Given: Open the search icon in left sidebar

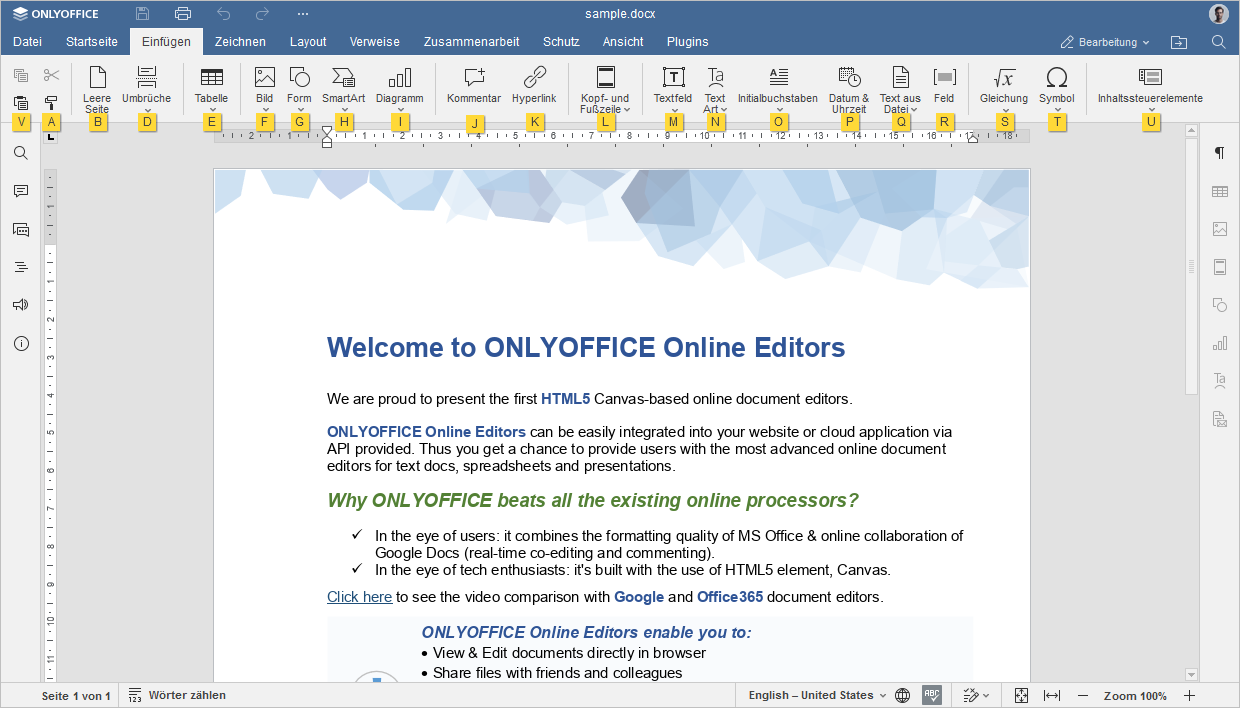Looking at the screenshot, I should coord(21,153).
